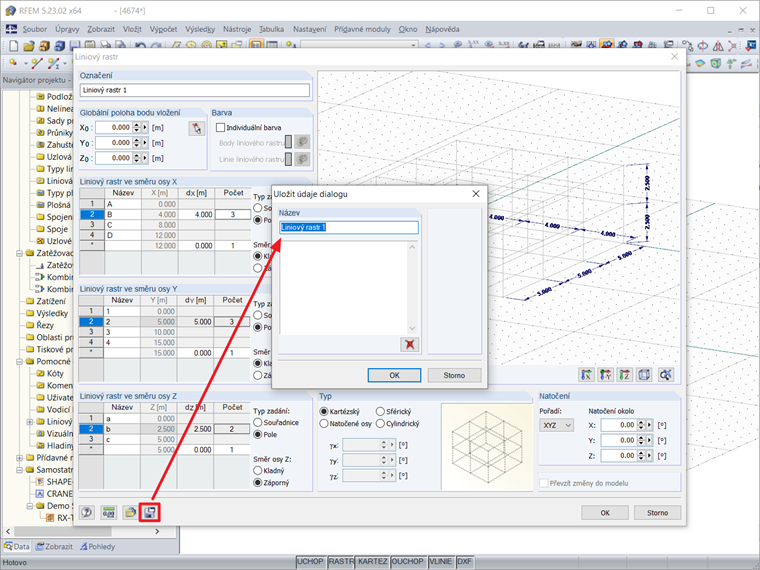
Task: Open the Přídavné moduly menu
Action: tap(362, 29)
